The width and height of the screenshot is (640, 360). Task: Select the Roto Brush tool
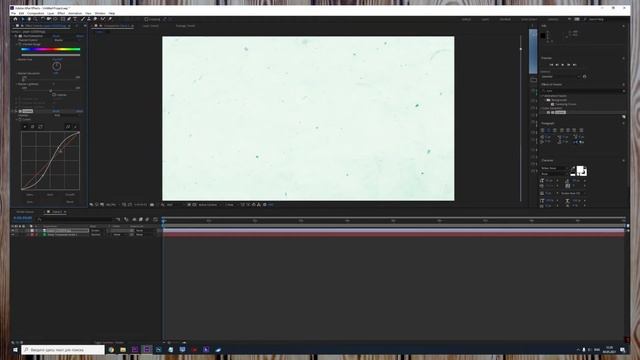pos(102,19)
